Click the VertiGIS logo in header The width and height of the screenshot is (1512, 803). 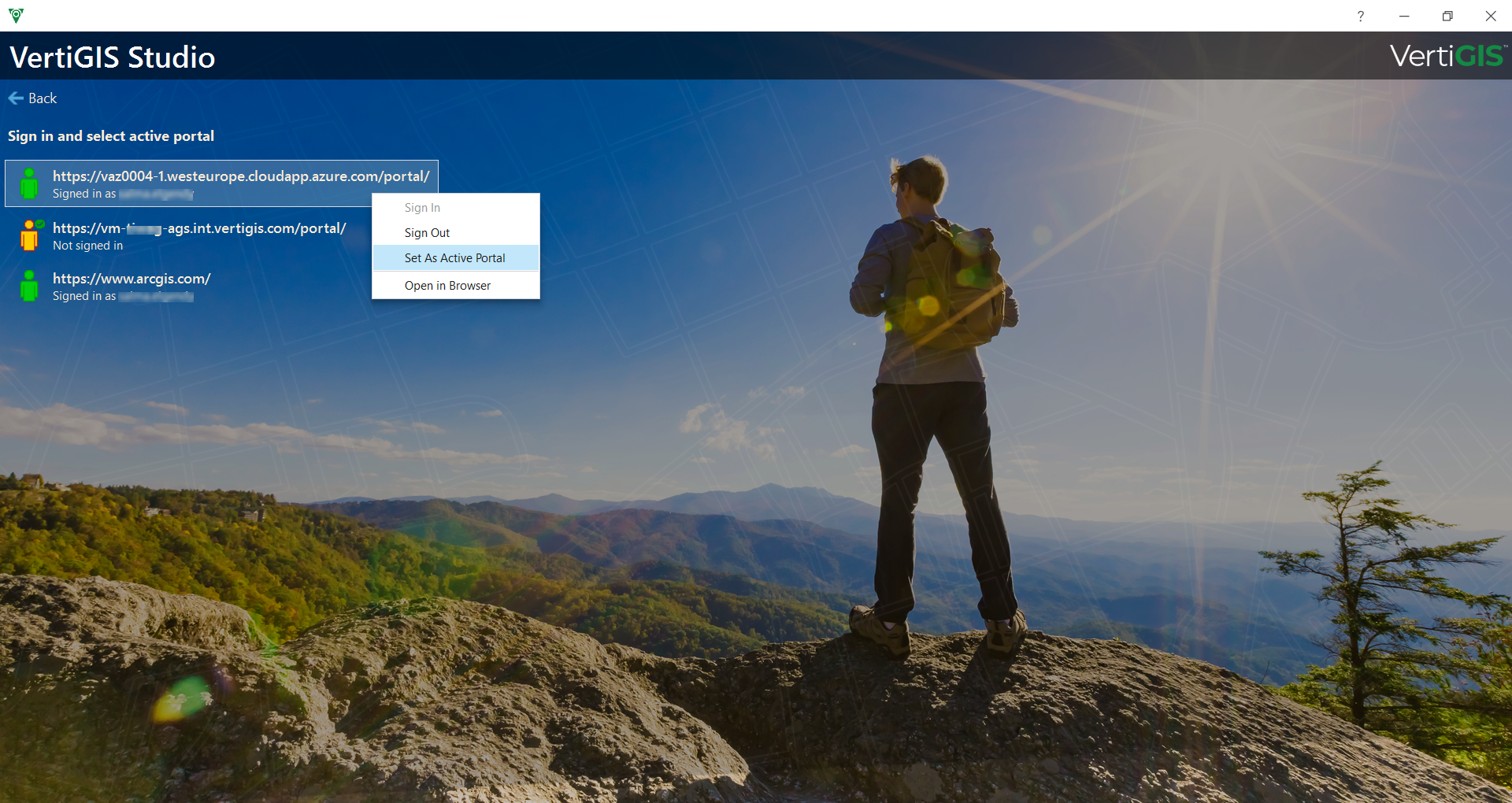click(1447, 56)
